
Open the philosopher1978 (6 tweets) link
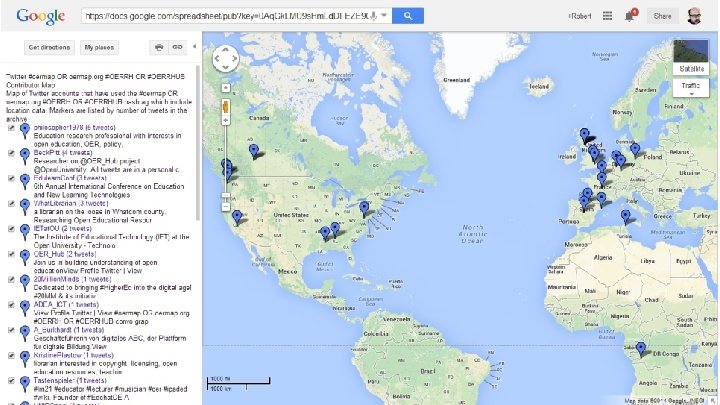(74, 127)
